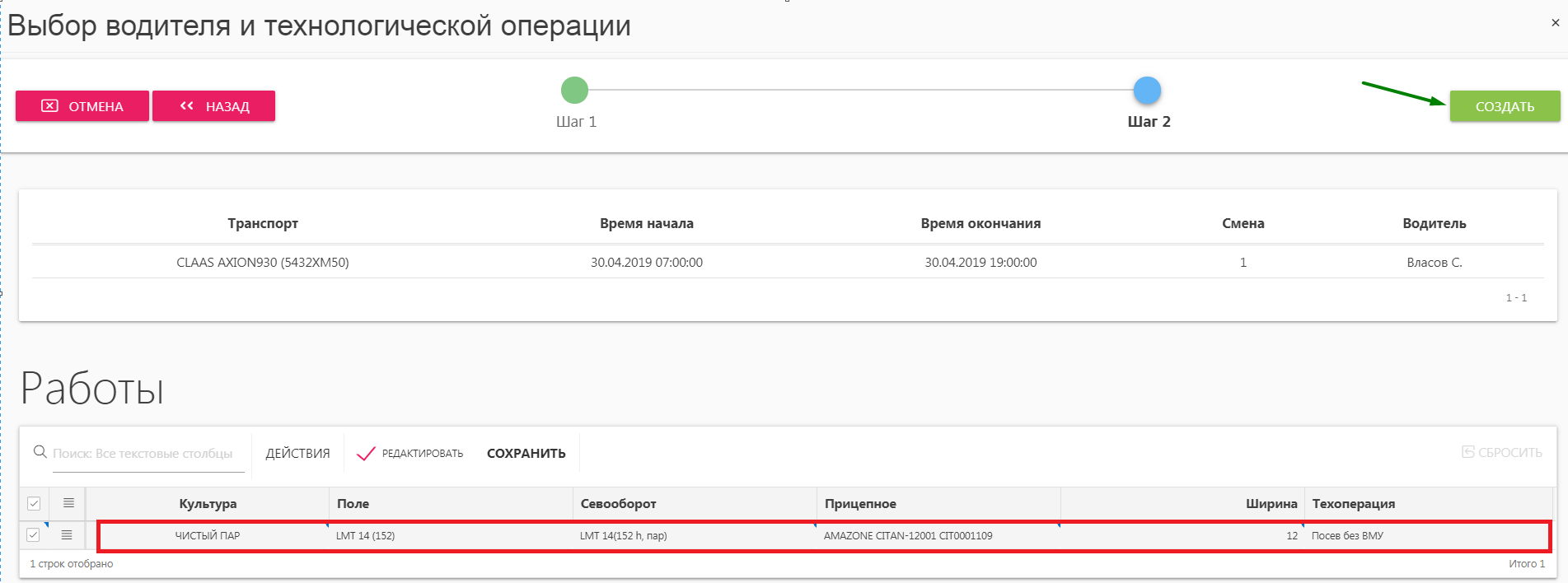Image resolution: width=1568 pixels, height=583 pixels.
Task: Click end time 30.04.2019 19:00:00
Action: (981, 263)
